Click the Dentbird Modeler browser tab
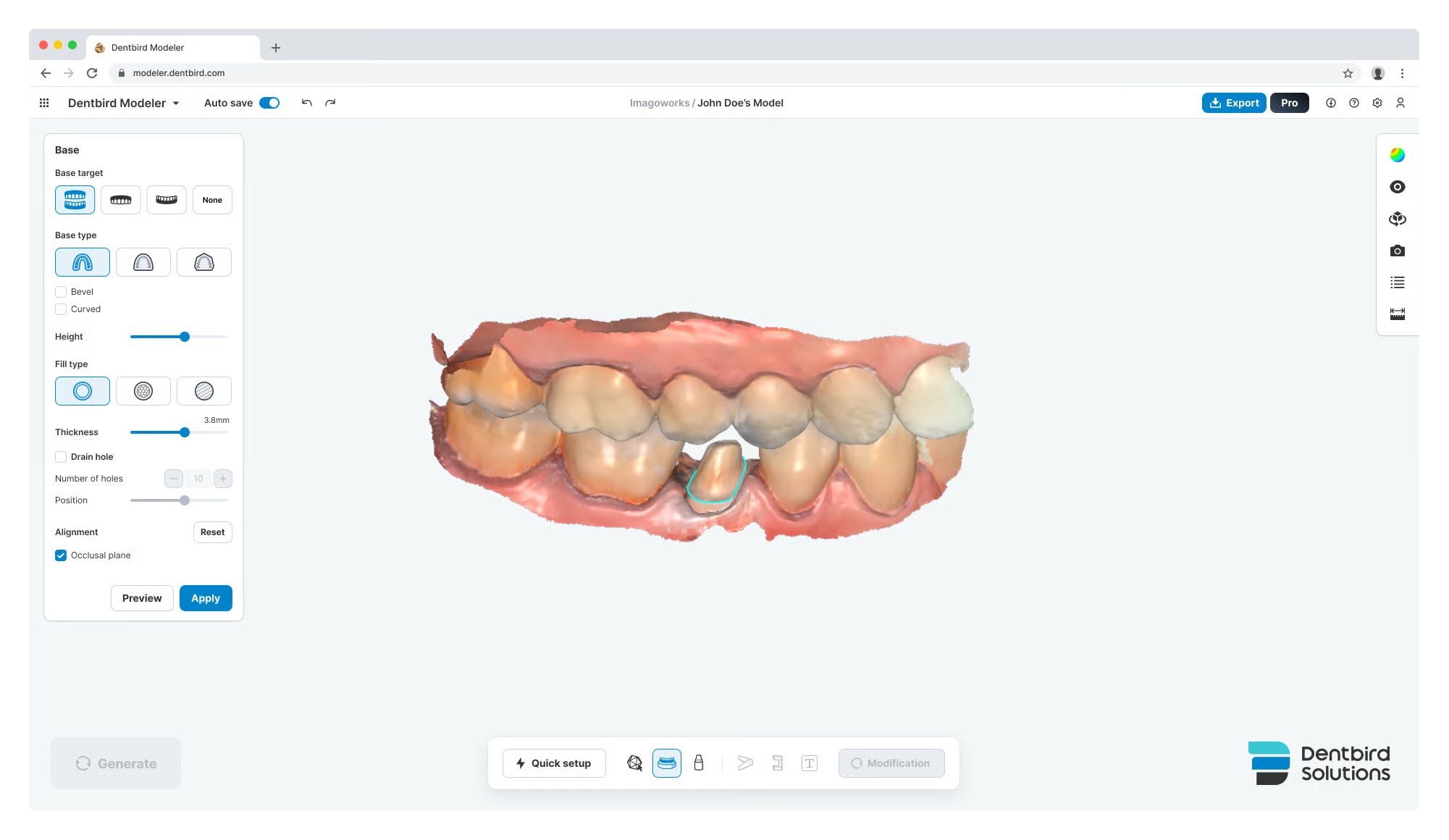 point(148,48)
